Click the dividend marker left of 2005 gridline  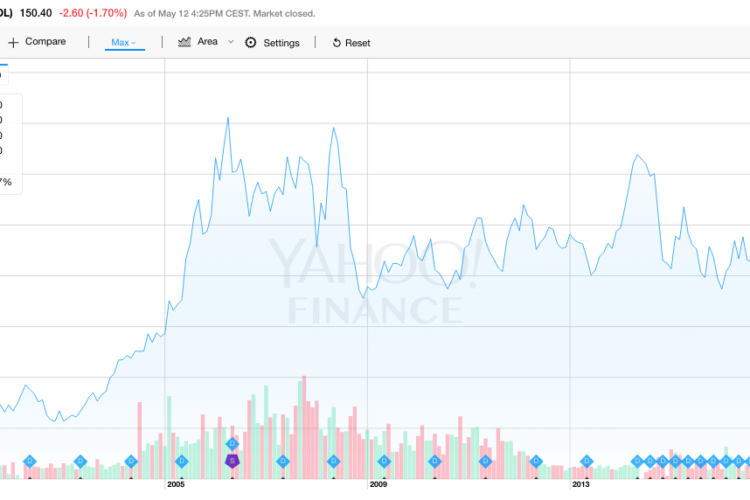click(131, 462)
